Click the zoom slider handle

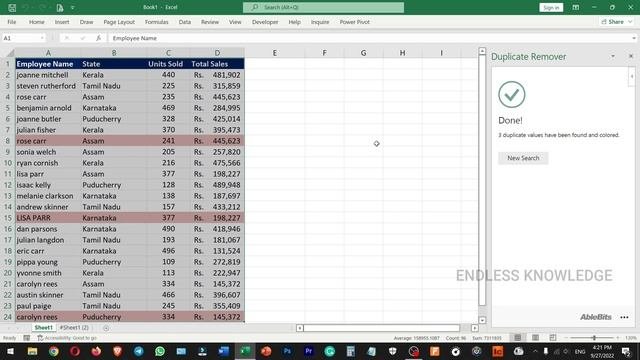coord(594,338)
